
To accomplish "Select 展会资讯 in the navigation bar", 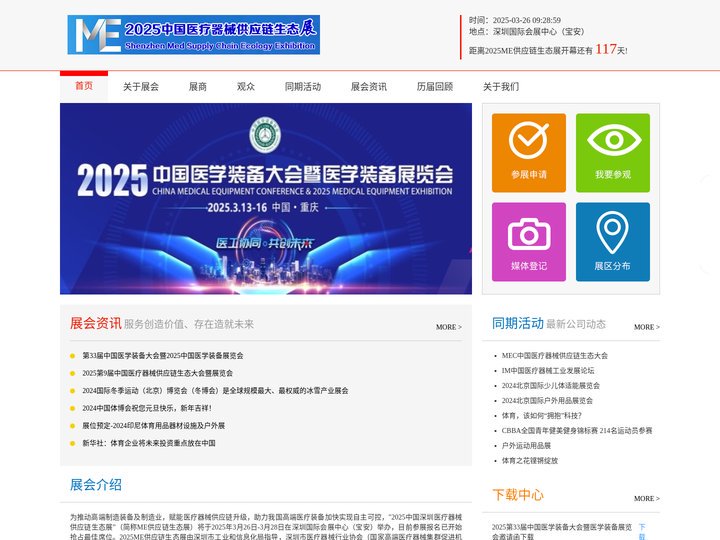I will point(369,86).
